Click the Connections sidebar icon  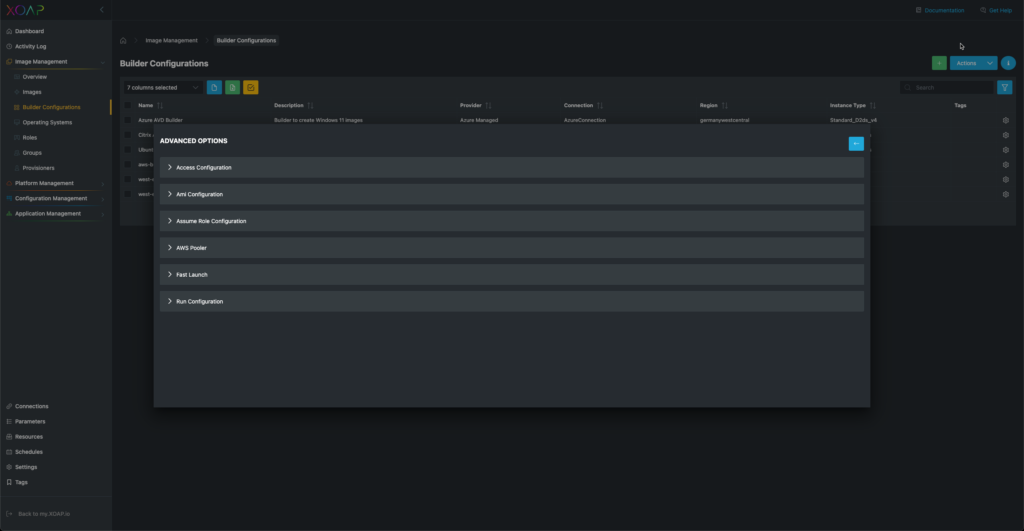click(9, 406)
